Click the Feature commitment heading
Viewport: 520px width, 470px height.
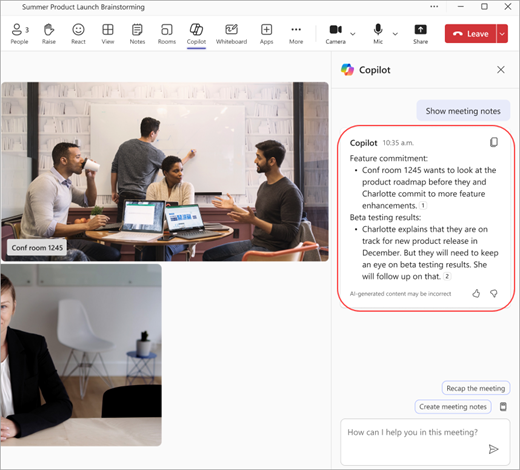[x=389, y=158]
